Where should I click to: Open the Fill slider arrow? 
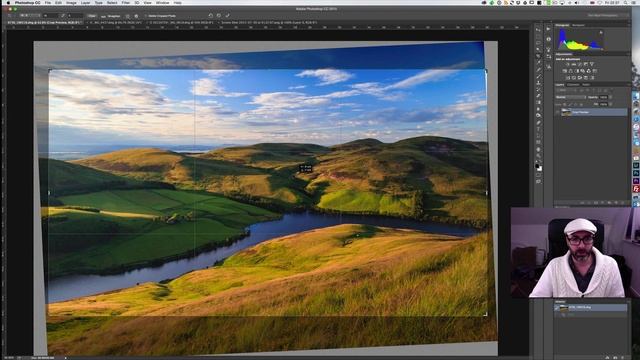click(x=611, y=104)
